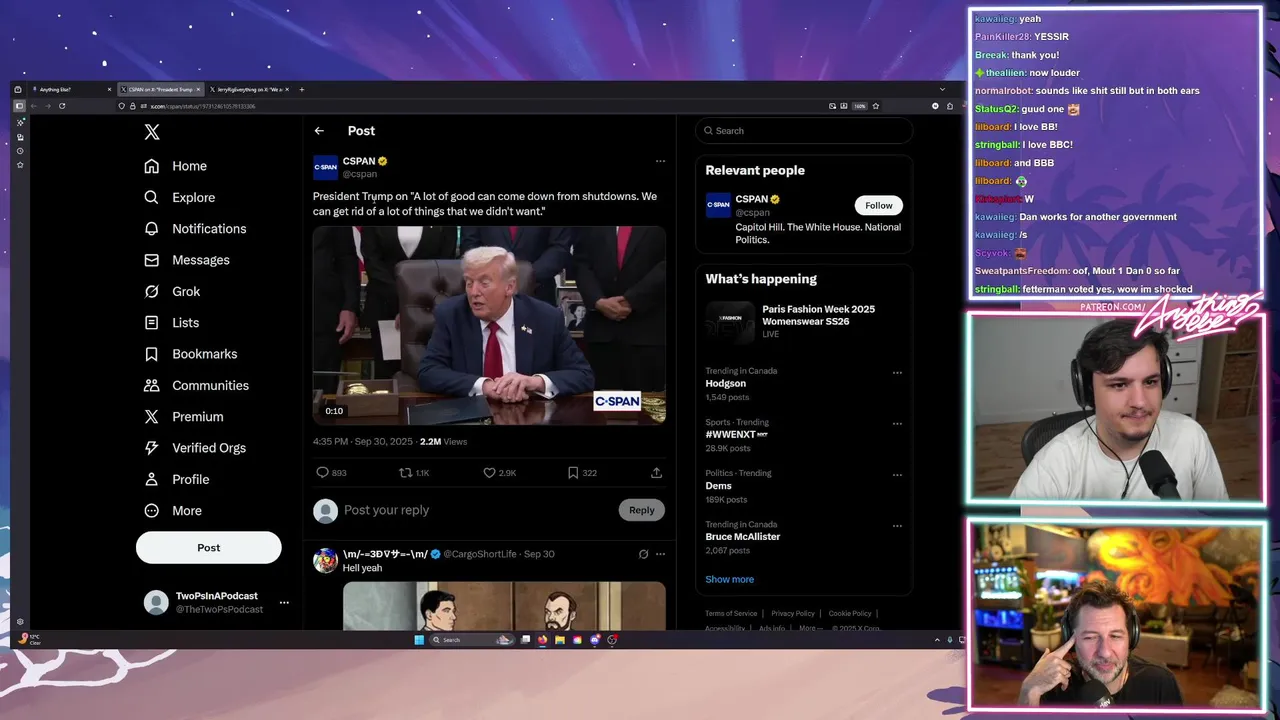The height and width of the screenshot is (720, 1280).
Task: Open options for Hodgson trend
Action: click(x=897, y=373)
